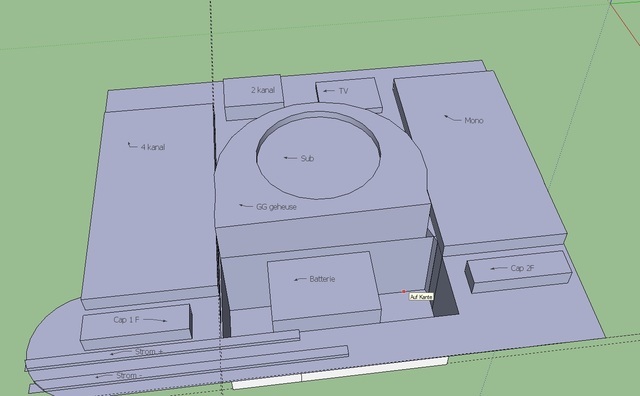Screen dimensions: 640x396
Task: Click the 'TV' label on model
Action: (x=344, y=91)
